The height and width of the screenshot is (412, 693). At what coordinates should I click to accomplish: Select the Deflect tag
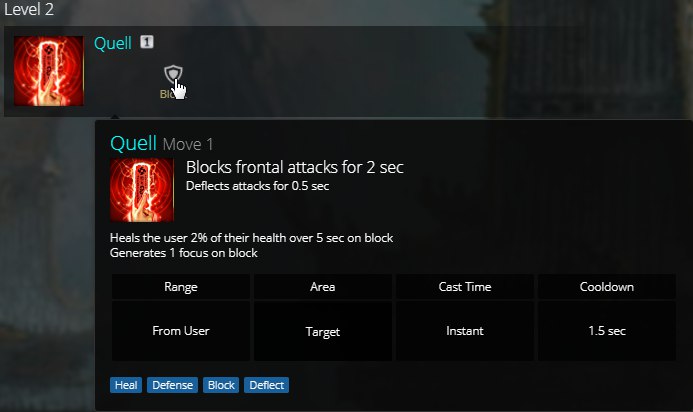(267, 385)
